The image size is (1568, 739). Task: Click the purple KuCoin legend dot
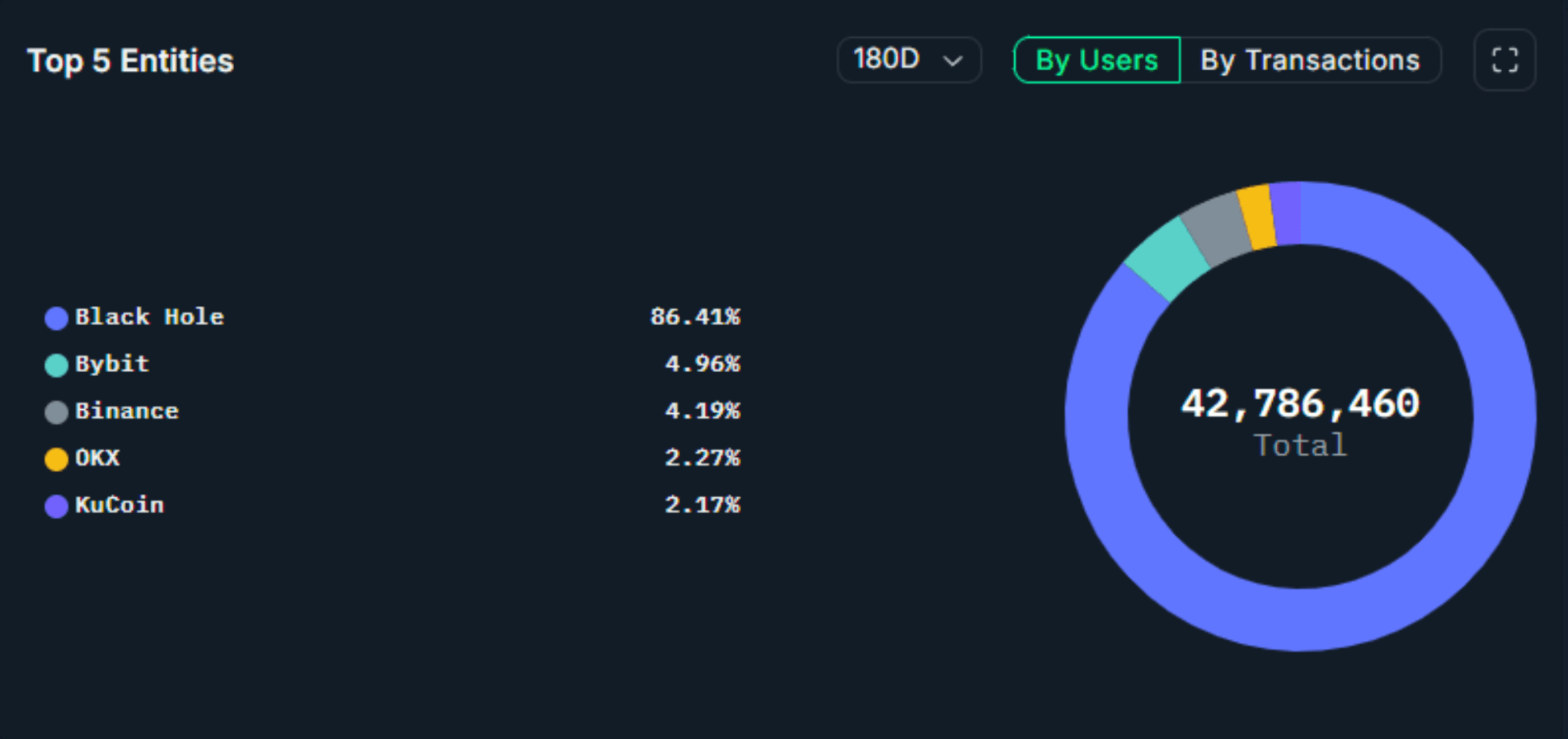pos(56,506)
